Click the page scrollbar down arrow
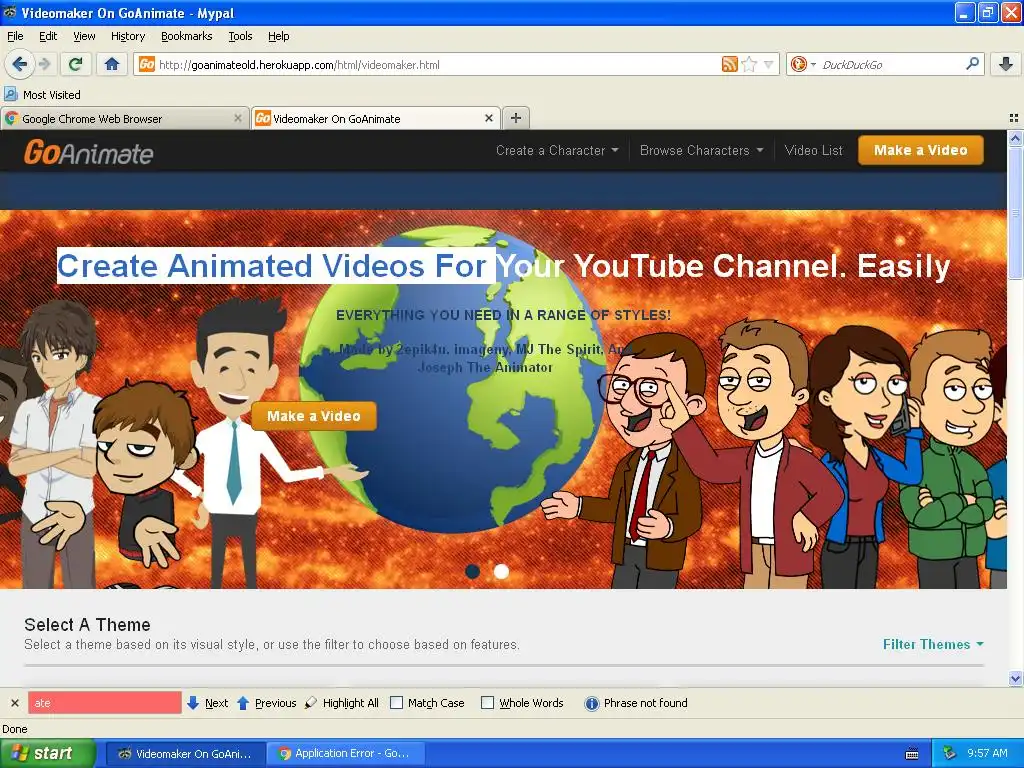 point(1015,679)
